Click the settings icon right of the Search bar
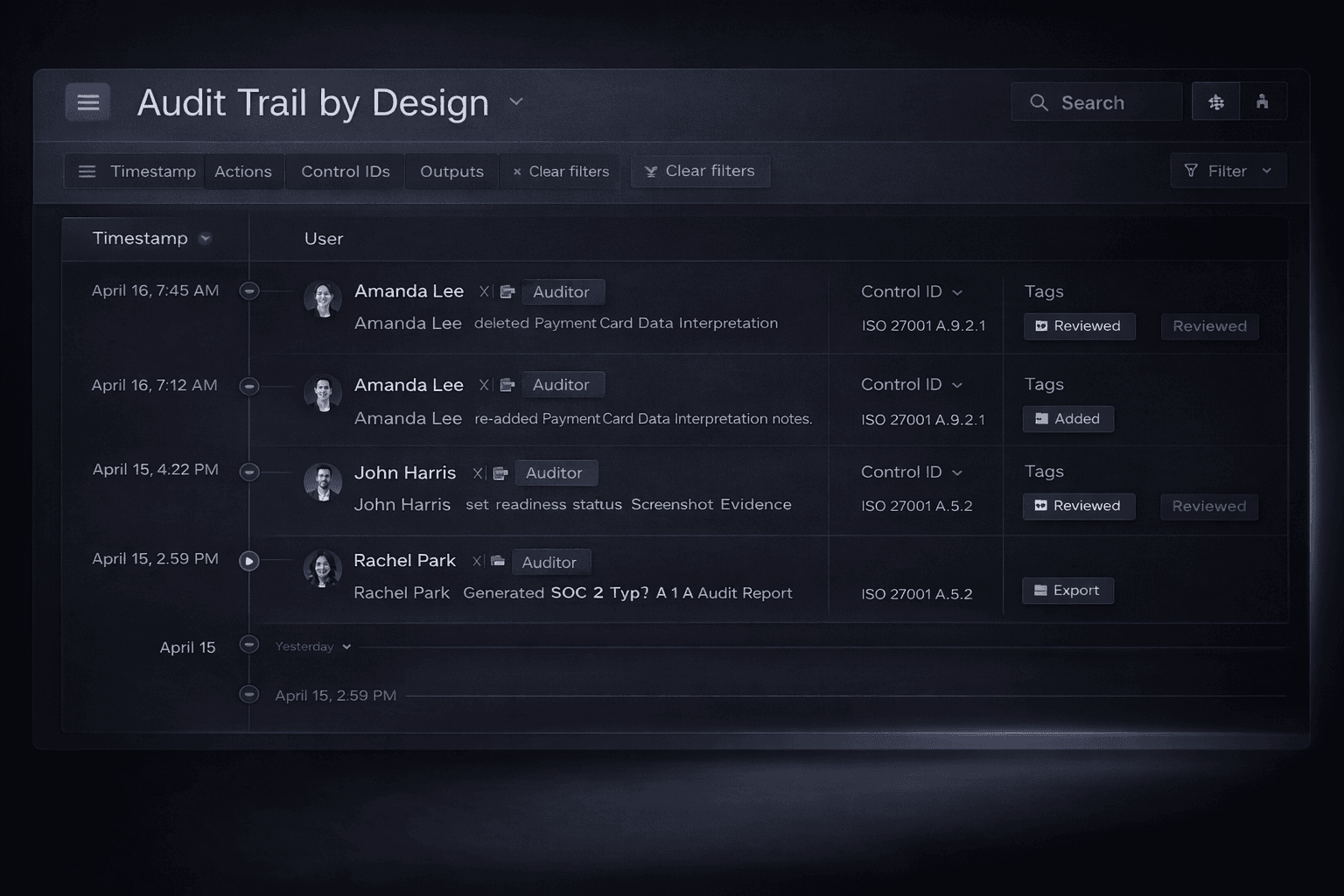Image resolution: width=1344 pixels, height=896 pixels. tap(1215, 101)
